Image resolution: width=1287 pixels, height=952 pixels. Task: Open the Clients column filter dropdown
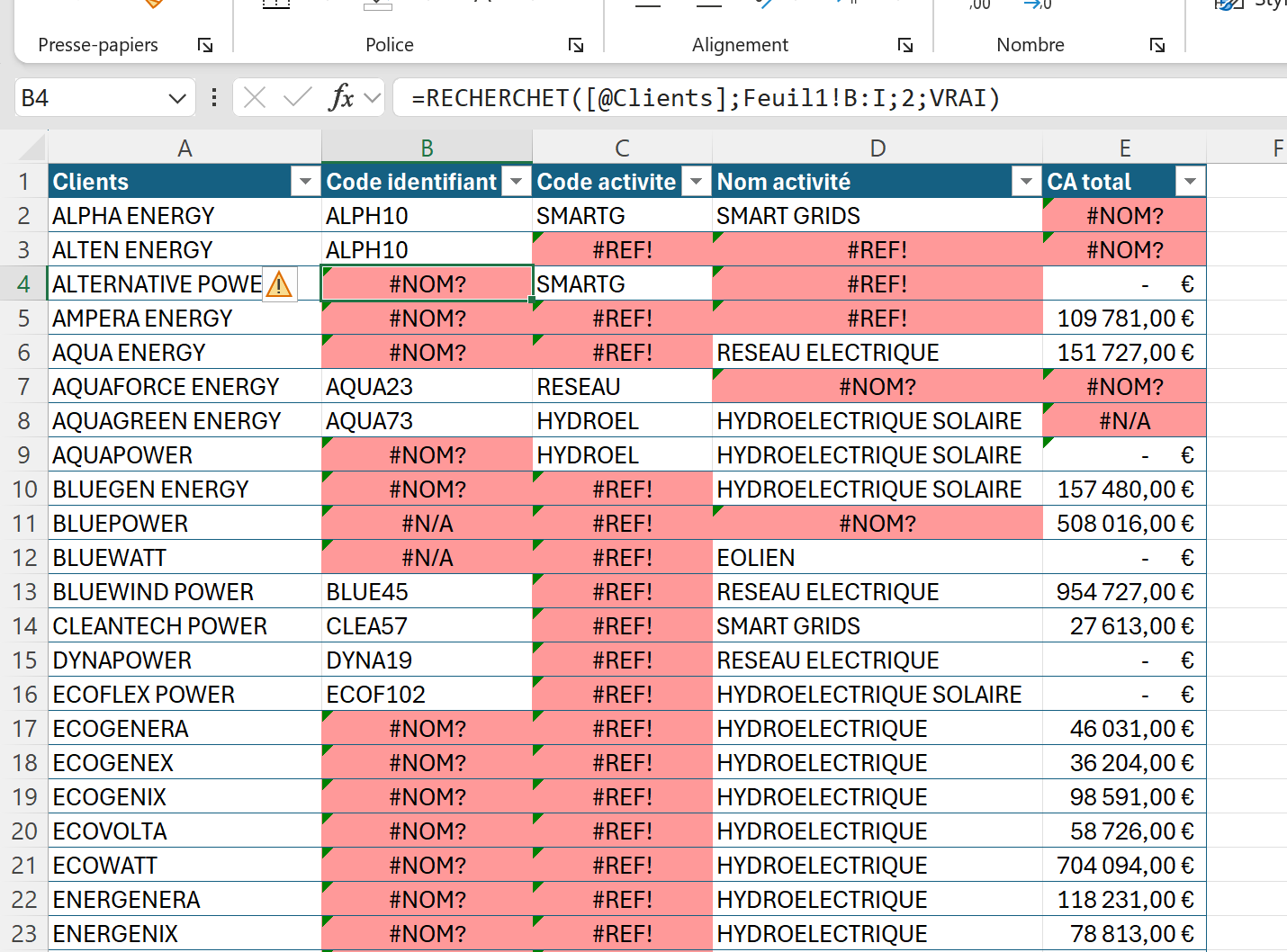point(305,182)
